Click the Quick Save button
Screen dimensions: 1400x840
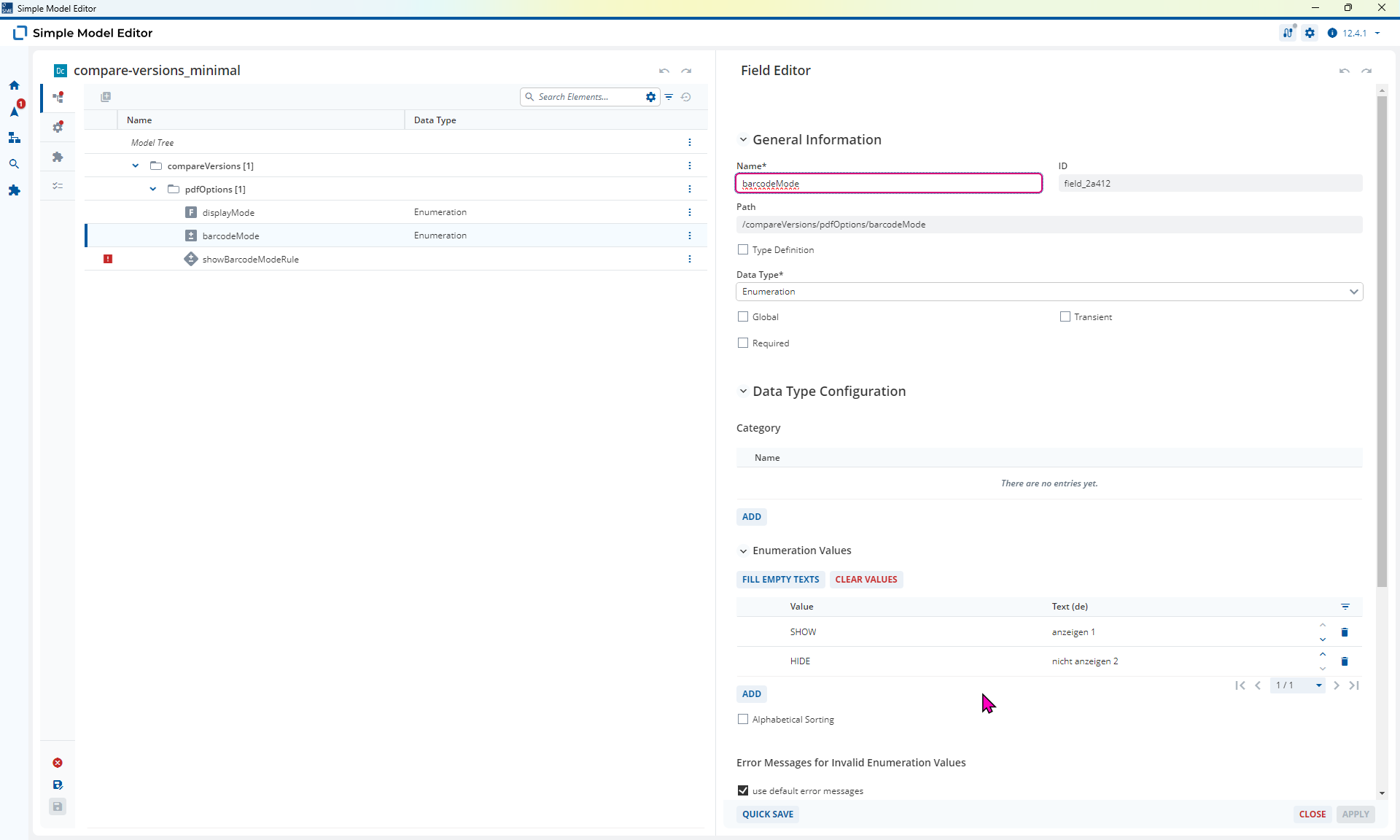[x=768, y=814]
